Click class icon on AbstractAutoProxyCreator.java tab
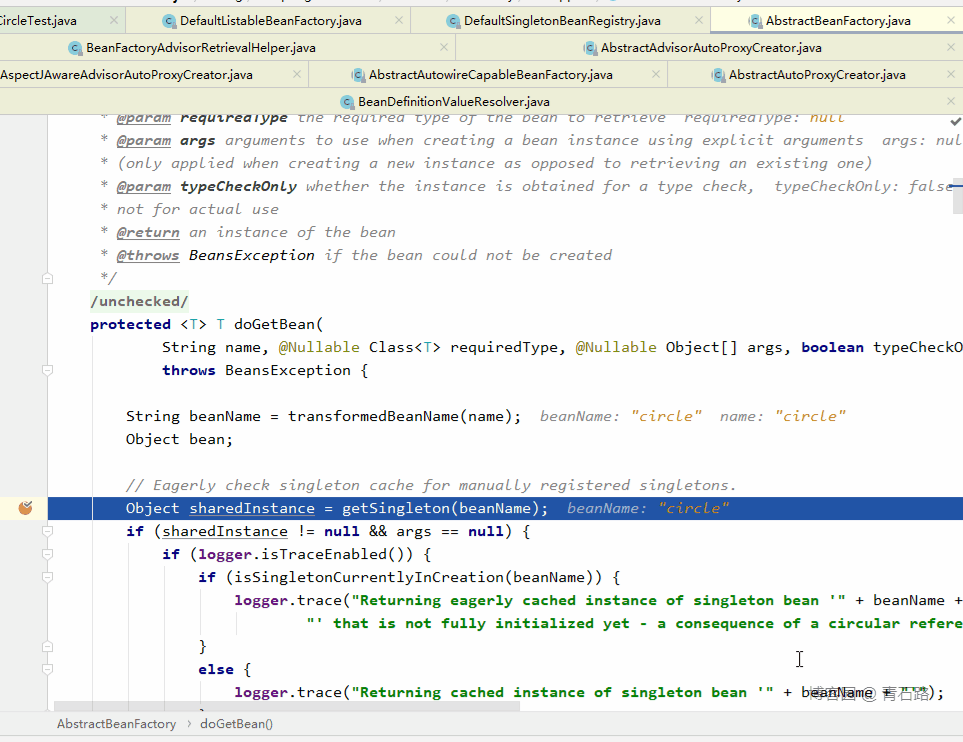 pyautogui.click(x=718, y=76)
